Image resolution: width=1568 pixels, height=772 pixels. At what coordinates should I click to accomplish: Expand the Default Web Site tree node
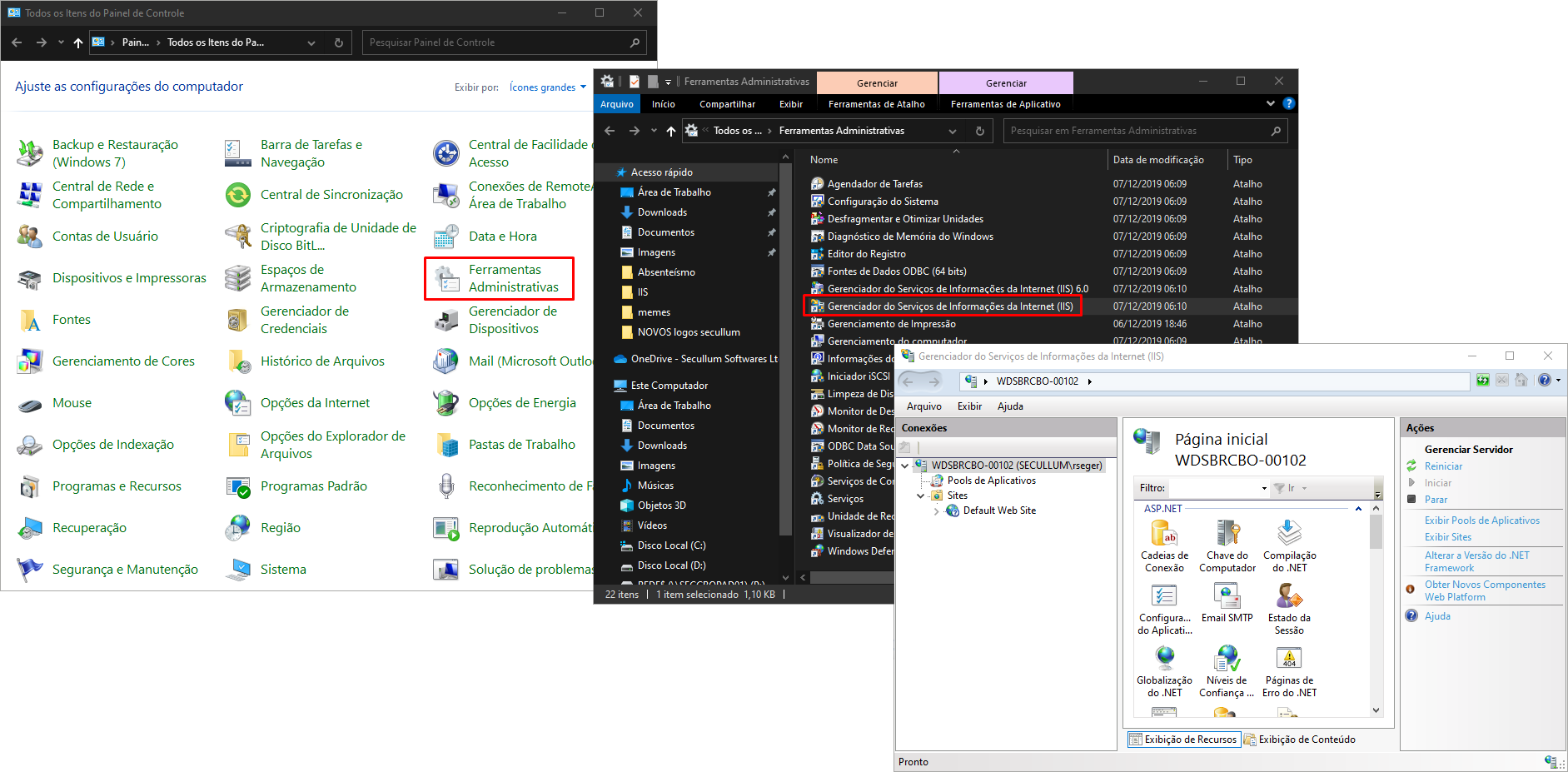(936, 511)
